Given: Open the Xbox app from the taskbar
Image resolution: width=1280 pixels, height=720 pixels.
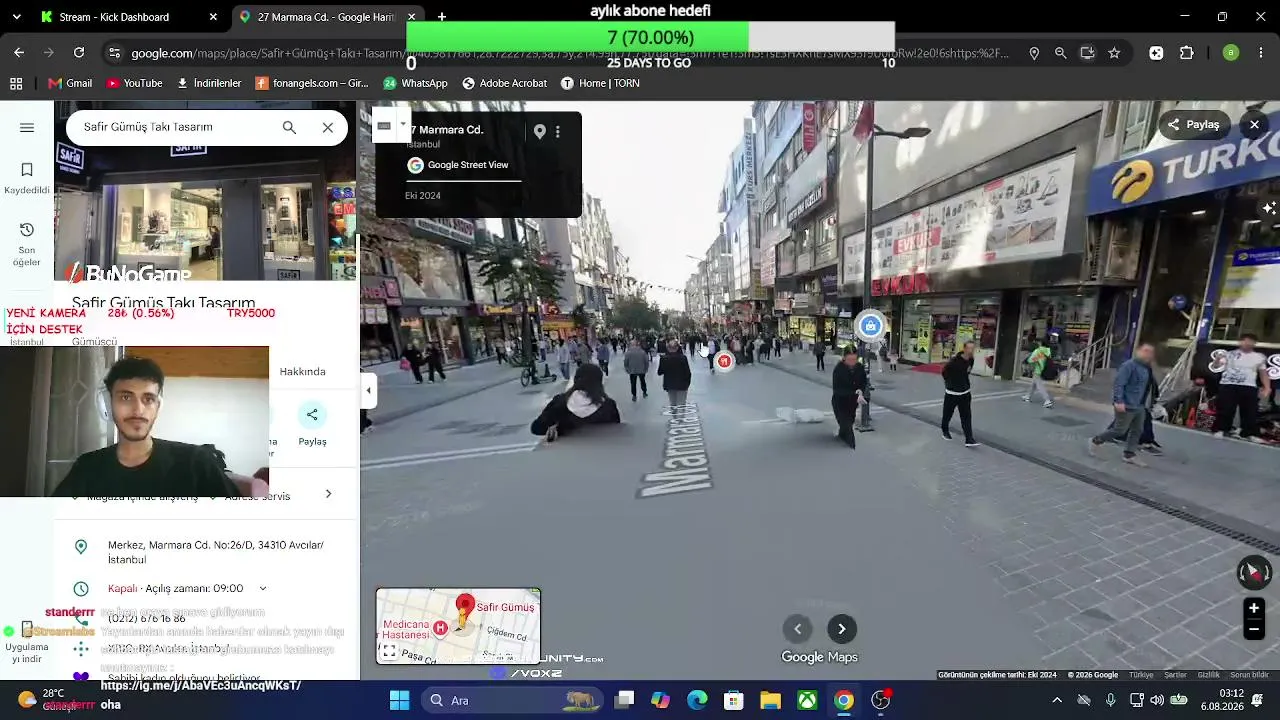Looking at the screenshot, I should click(807, 700).
